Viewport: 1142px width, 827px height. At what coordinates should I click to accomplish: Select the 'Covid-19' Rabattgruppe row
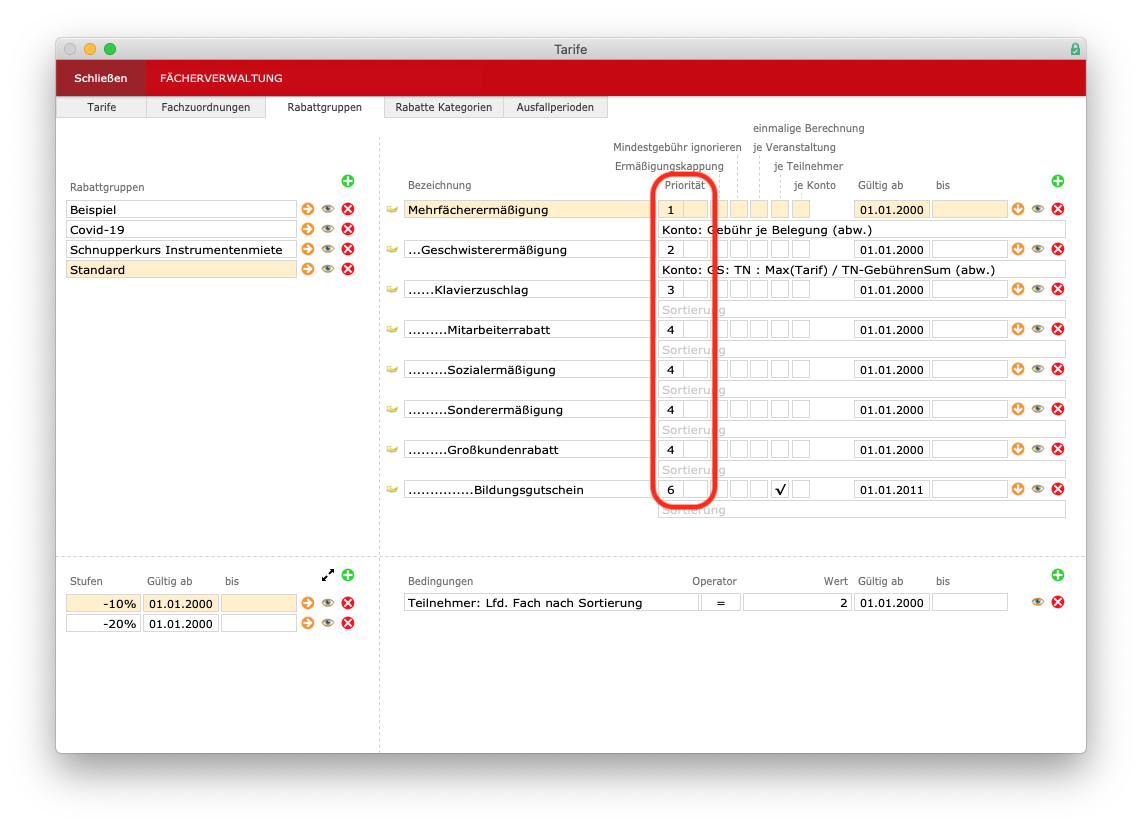[181, 230]
